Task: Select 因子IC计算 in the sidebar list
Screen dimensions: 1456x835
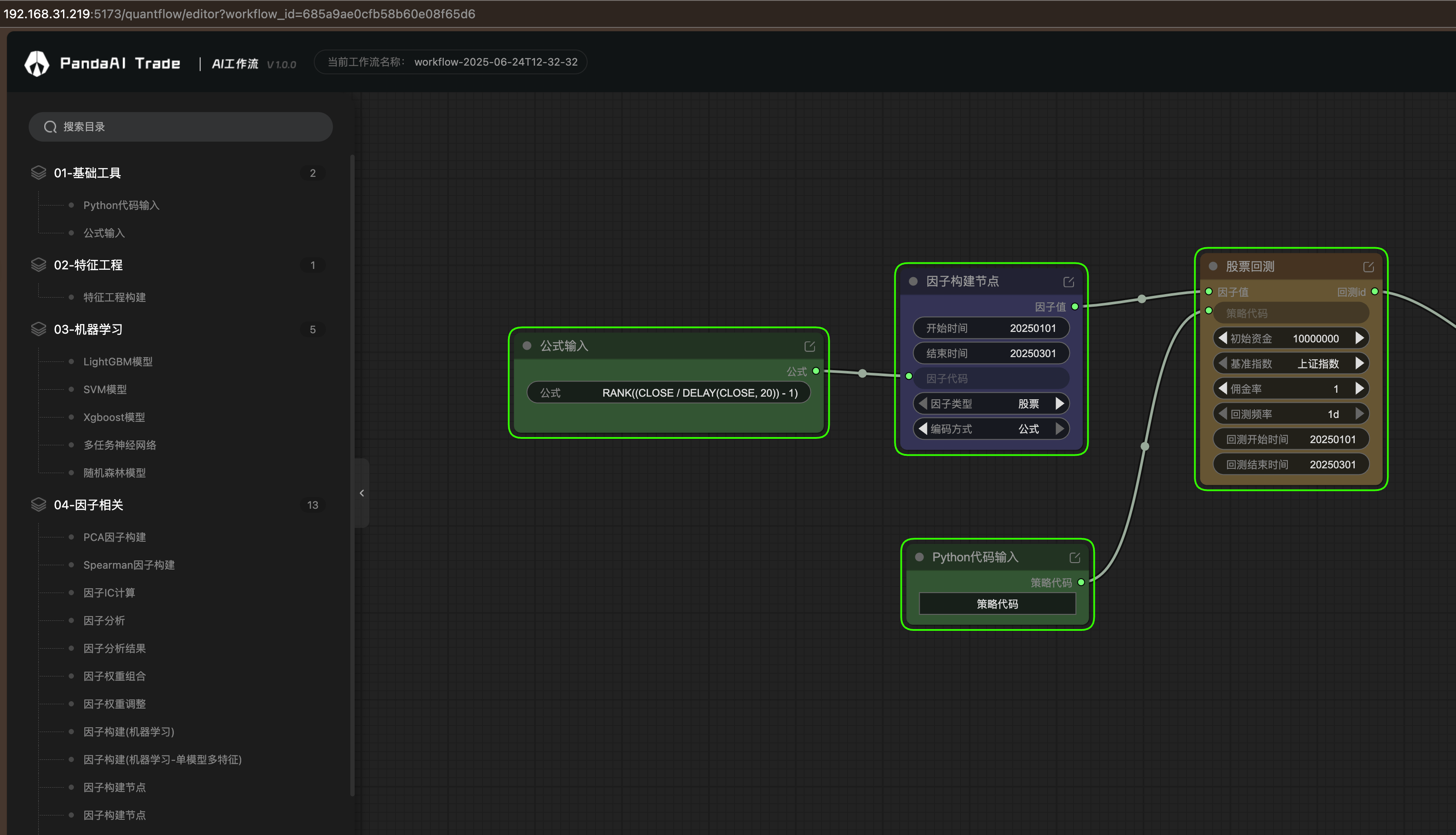Action: [109, 593]
